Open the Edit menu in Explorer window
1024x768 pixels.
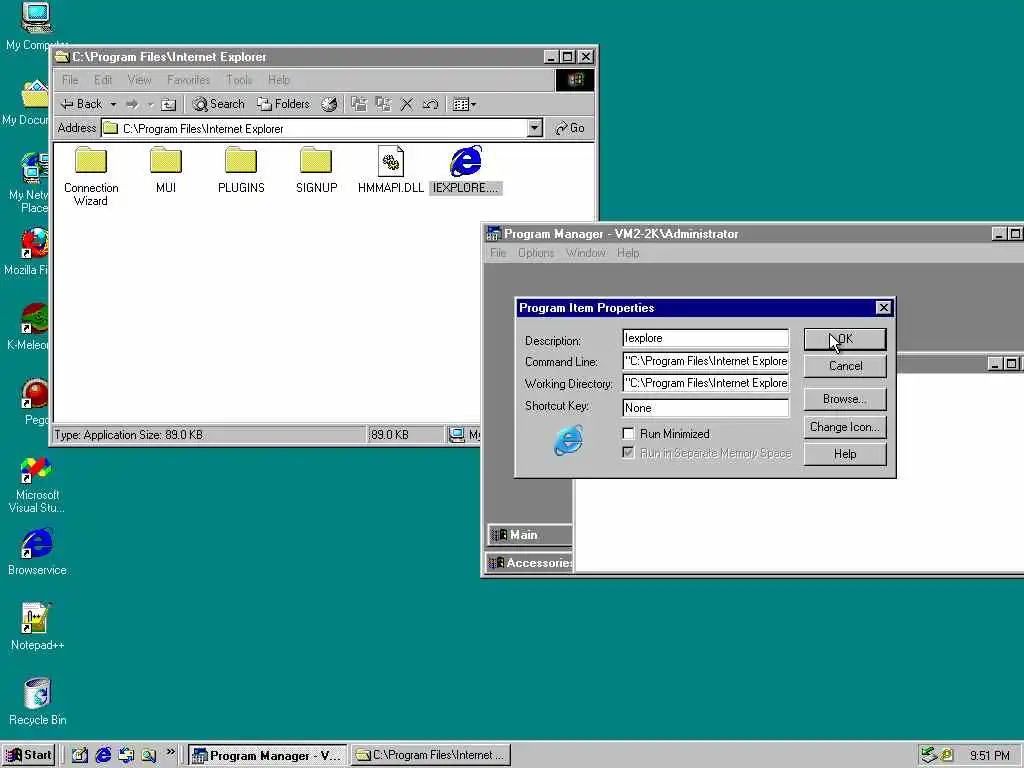tap(103, 80)
